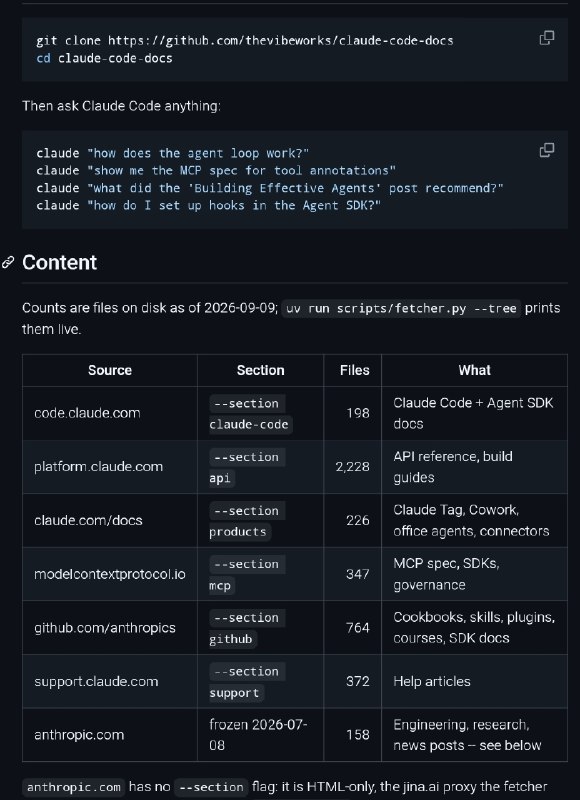The height and width of the screenshot is (800, 580).
Task: Click the --section mcp code cell
Action: [x=247, y=574]
